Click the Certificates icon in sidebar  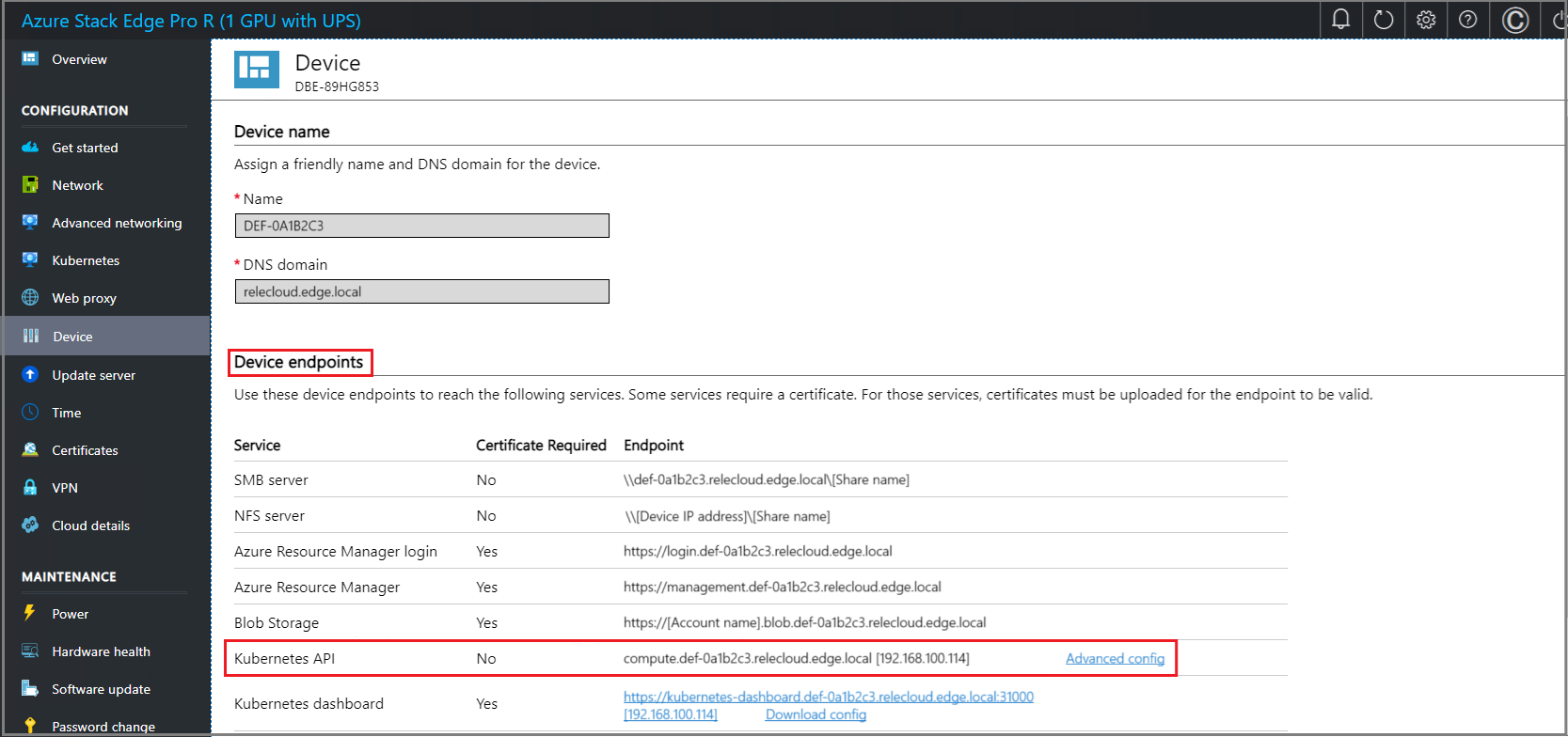tap(30, 449)
